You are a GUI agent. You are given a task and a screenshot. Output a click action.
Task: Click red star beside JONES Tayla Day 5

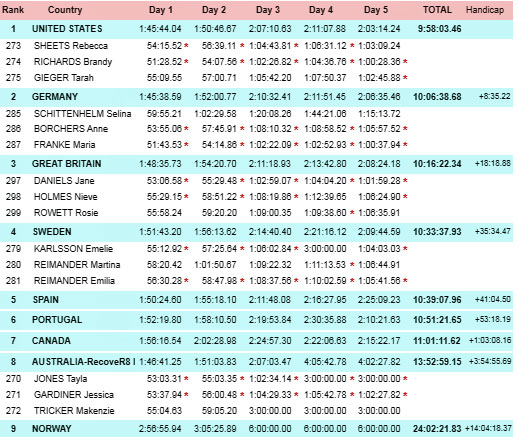(405, 378)
